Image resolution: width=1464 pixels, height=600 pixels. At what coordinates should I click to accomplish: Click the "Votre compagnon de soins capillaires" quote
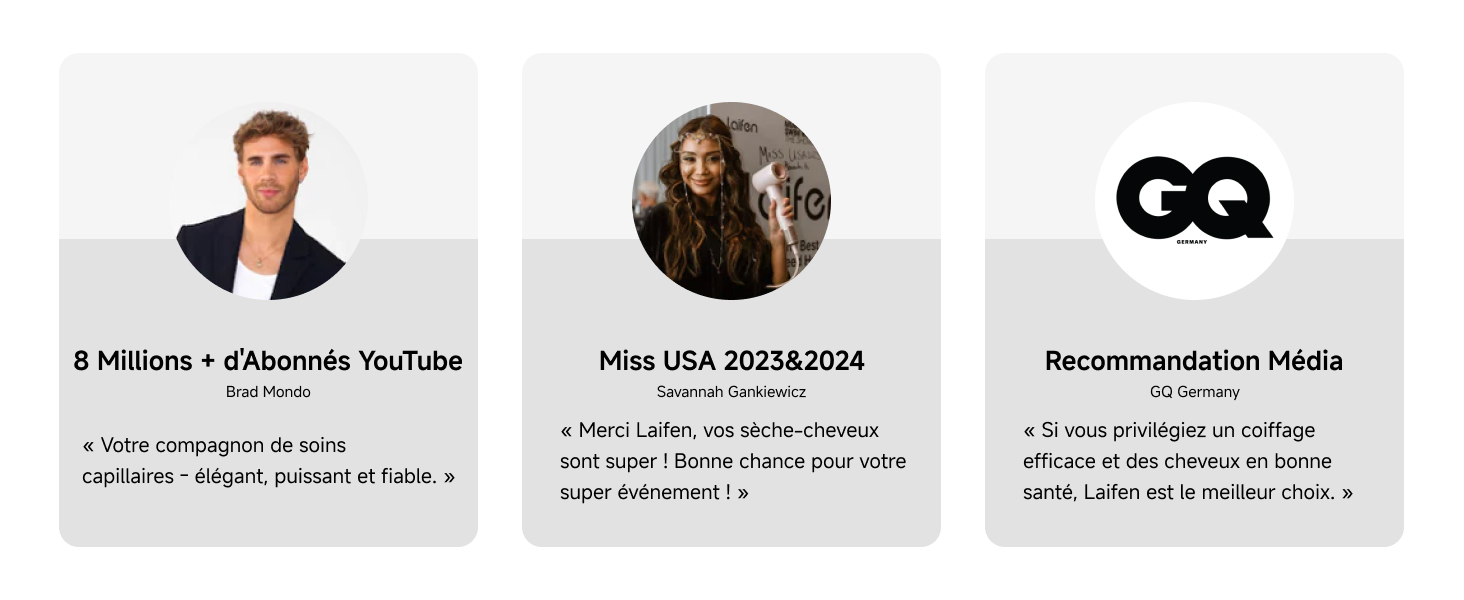click(268, 461)
